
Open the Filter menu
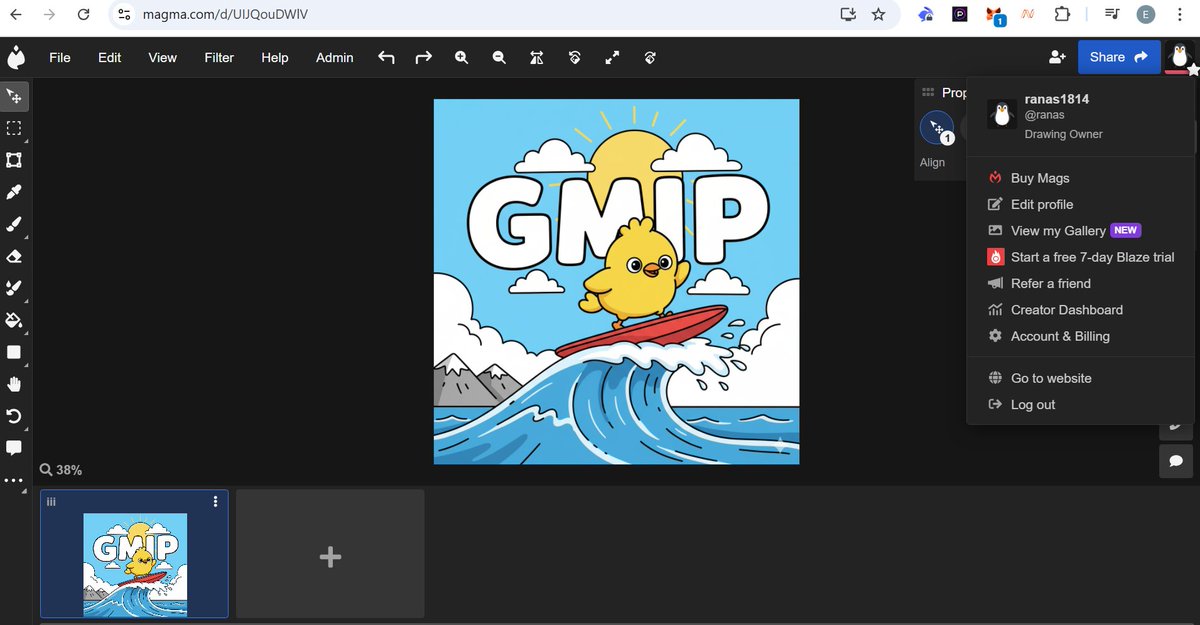219,58
